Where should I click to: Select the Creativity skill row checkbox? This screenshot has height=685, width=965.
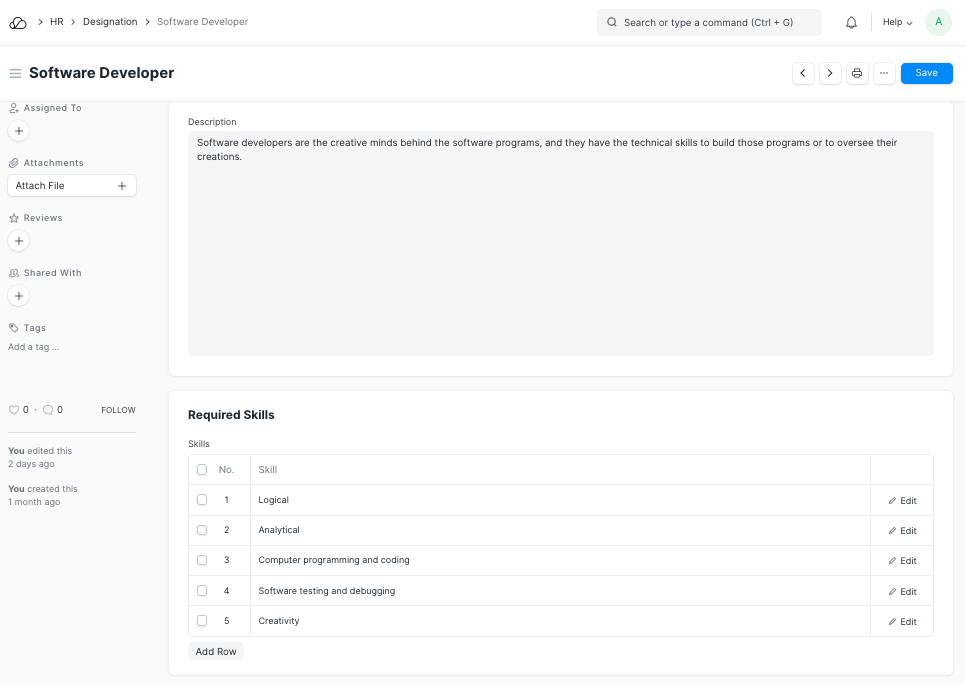click(x=202, y=621)
